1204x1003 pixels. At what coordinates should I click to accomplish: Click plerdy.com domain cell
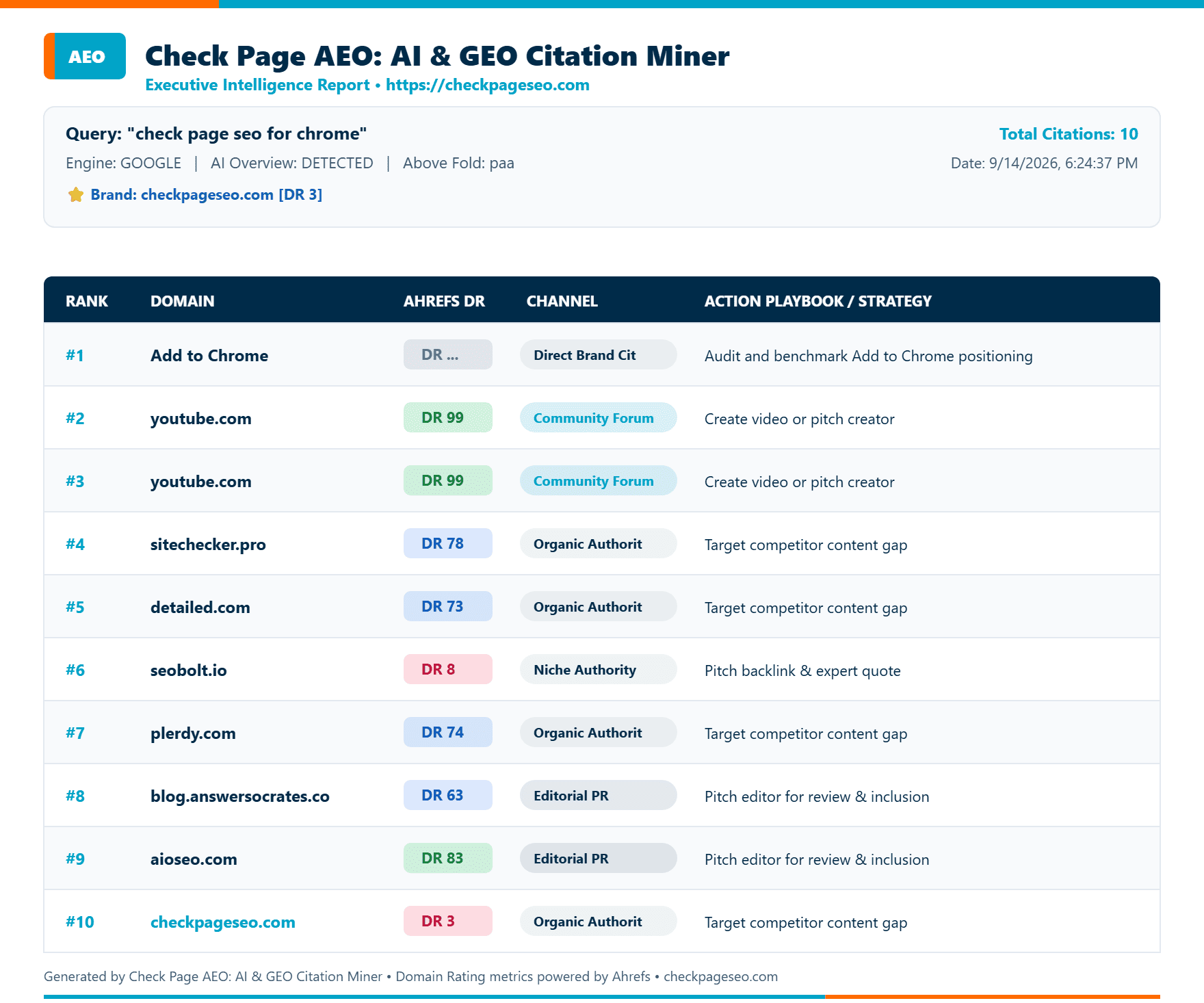(193, 733)
